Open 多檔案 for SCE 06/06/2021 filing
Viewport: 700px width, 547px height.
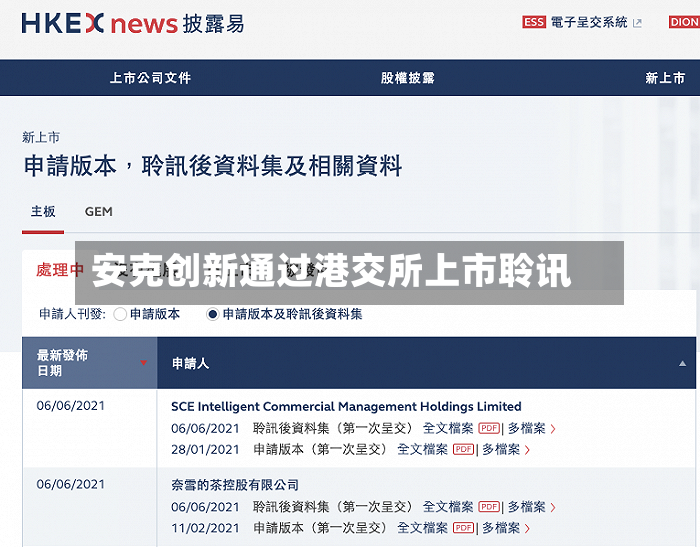point(526,428)
